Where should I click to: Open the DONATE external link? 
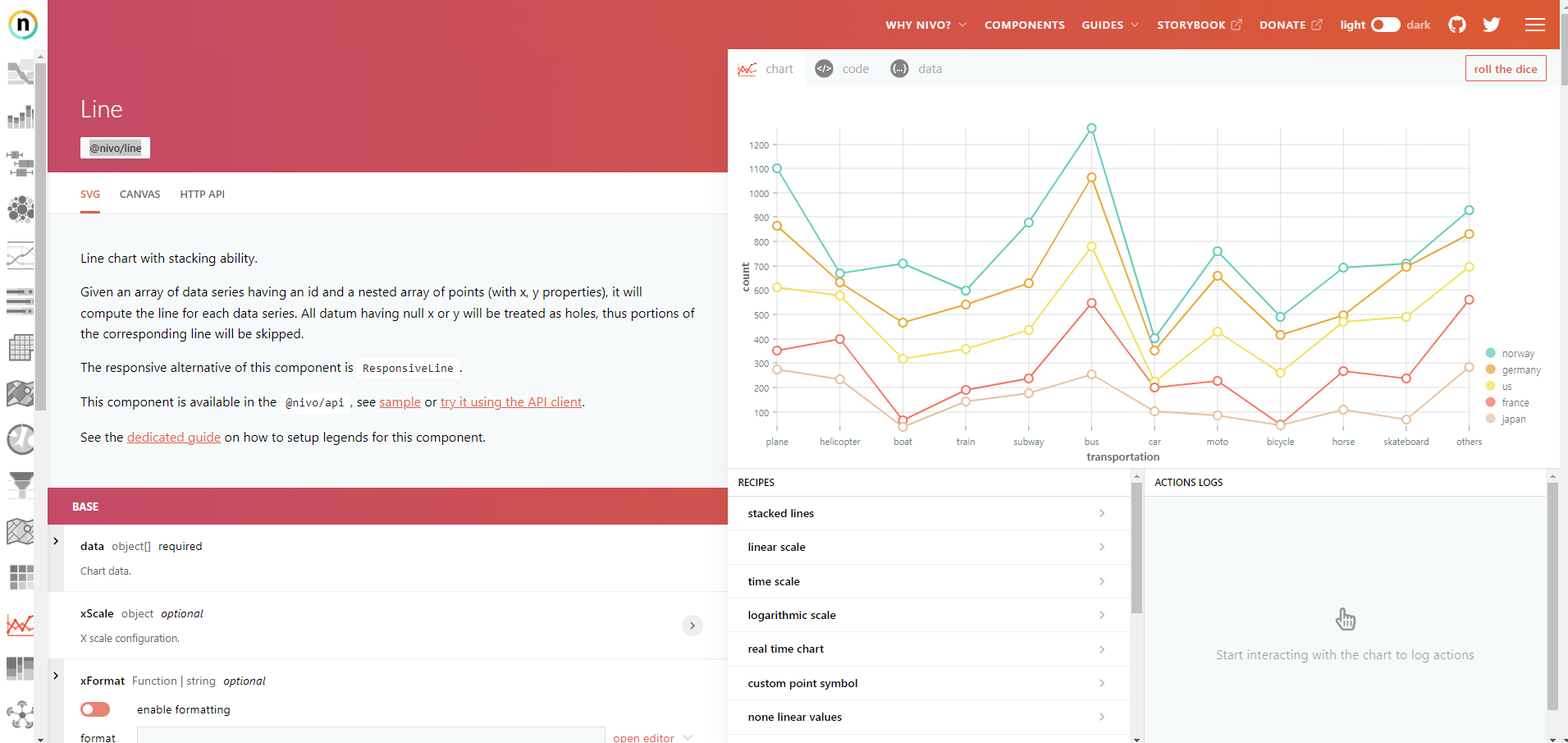(1291, 25)
